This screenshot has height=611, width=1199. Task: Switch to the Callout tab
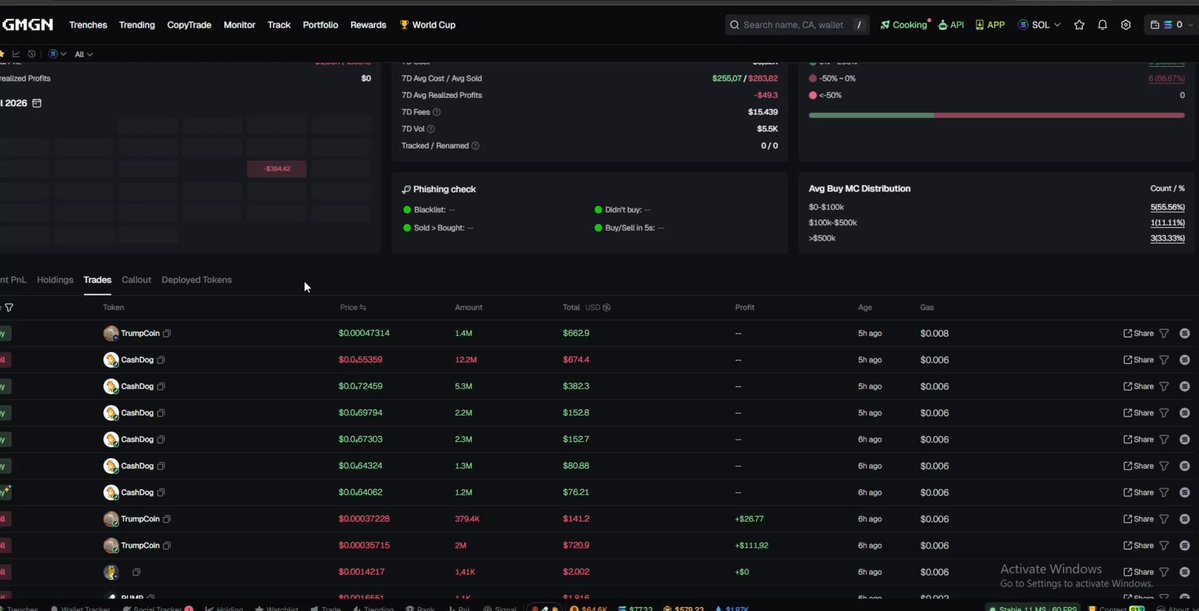pos(136,280)
